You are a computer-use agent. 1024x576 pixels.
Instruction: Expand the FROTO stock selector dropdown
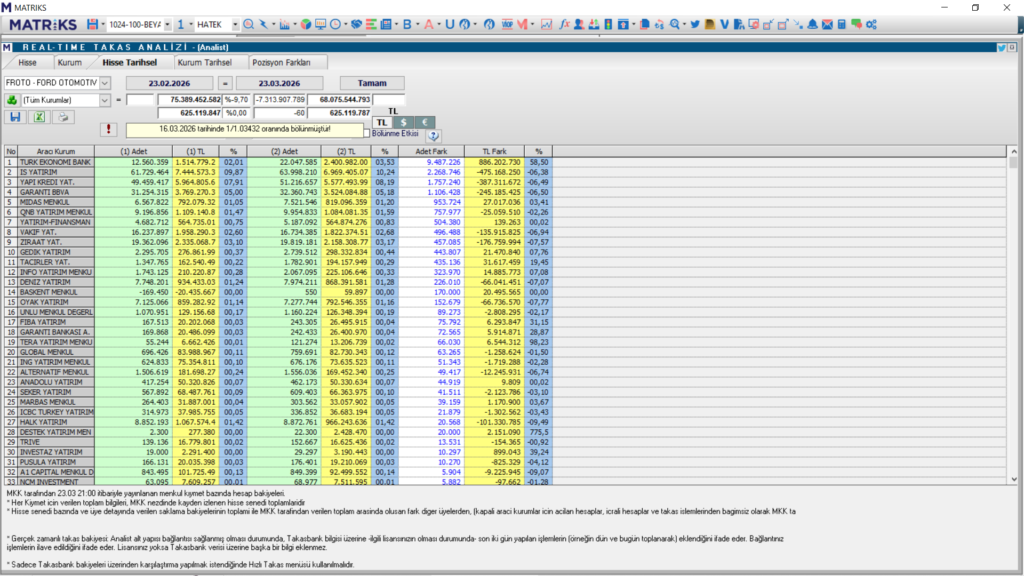point(105,83)
